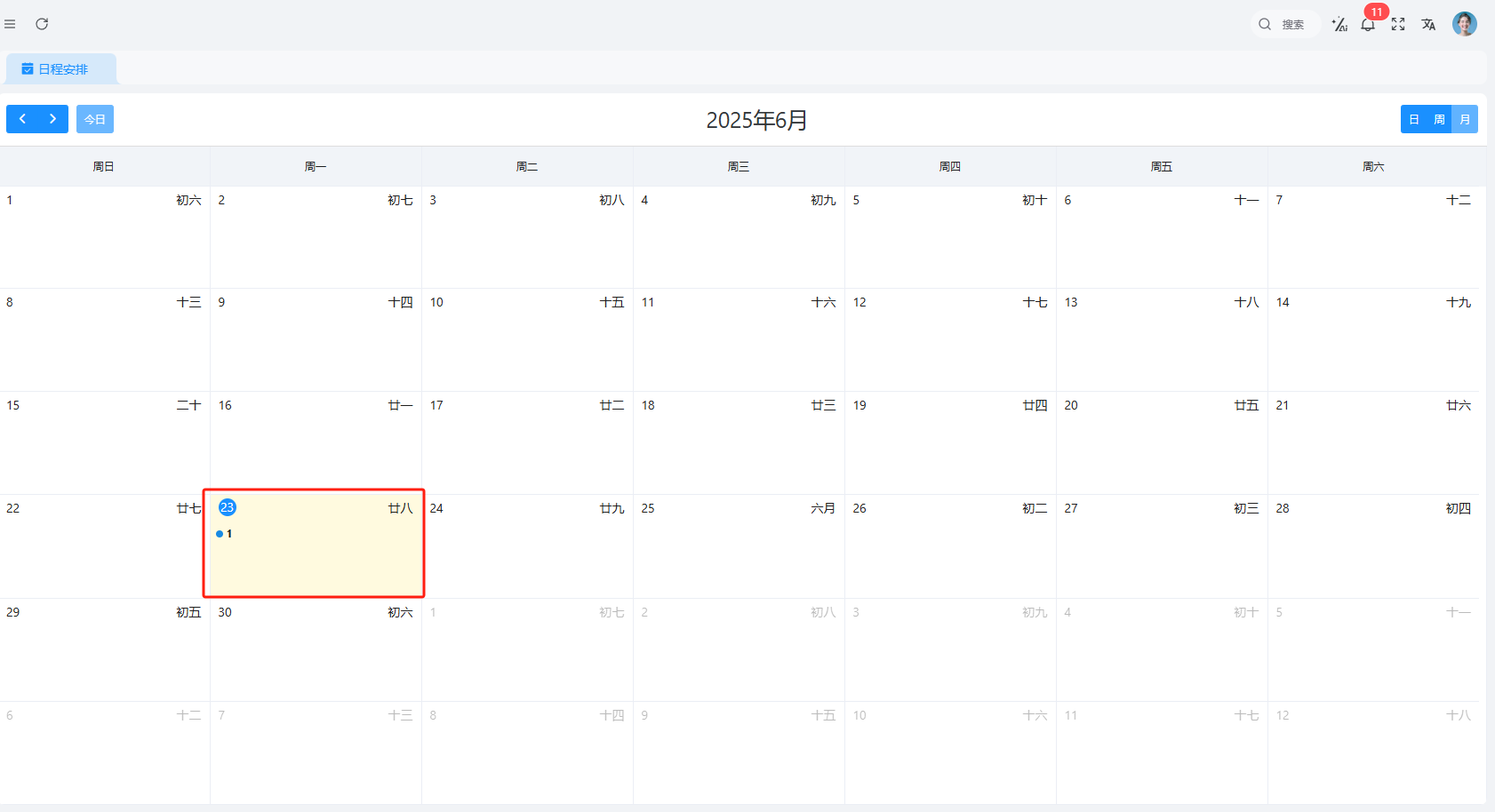
Task: Select date 24 in the calendar
Action: tap(436, 508)
